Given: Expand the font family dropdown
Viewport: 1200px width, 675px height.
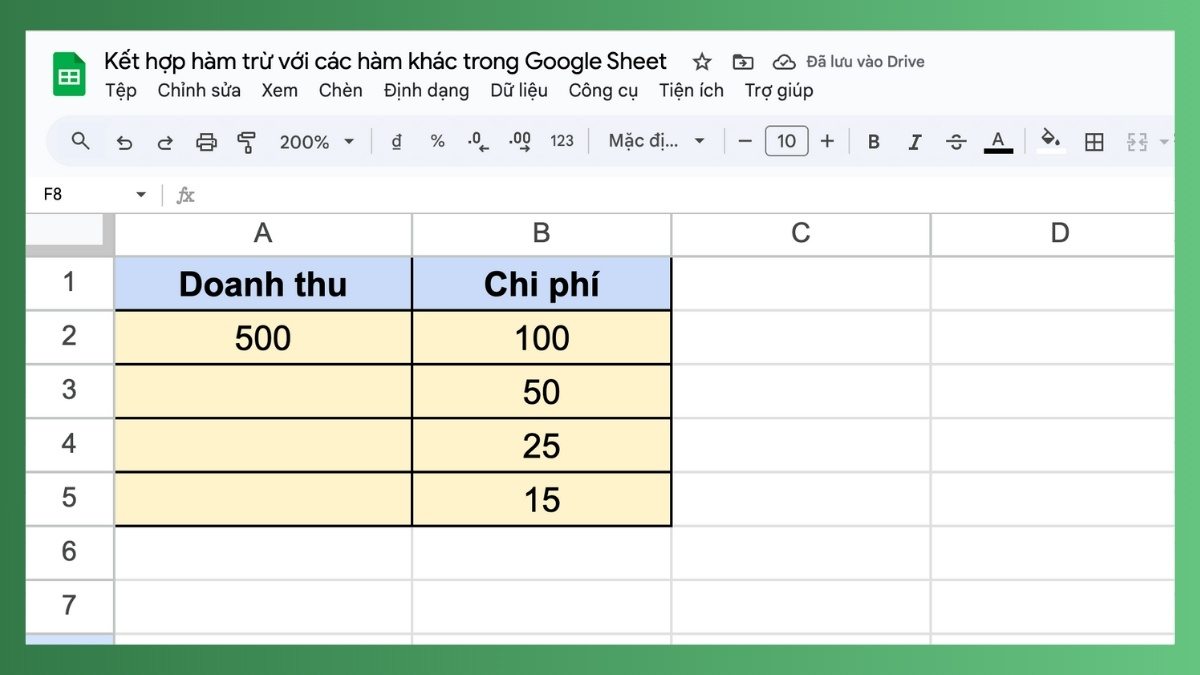Looking at the screenshot, I should [x=656, y=142].
